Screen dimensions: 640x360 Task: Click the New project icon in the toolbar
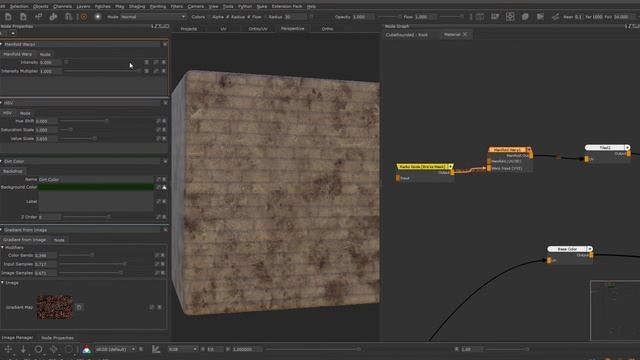click(8, 17)
